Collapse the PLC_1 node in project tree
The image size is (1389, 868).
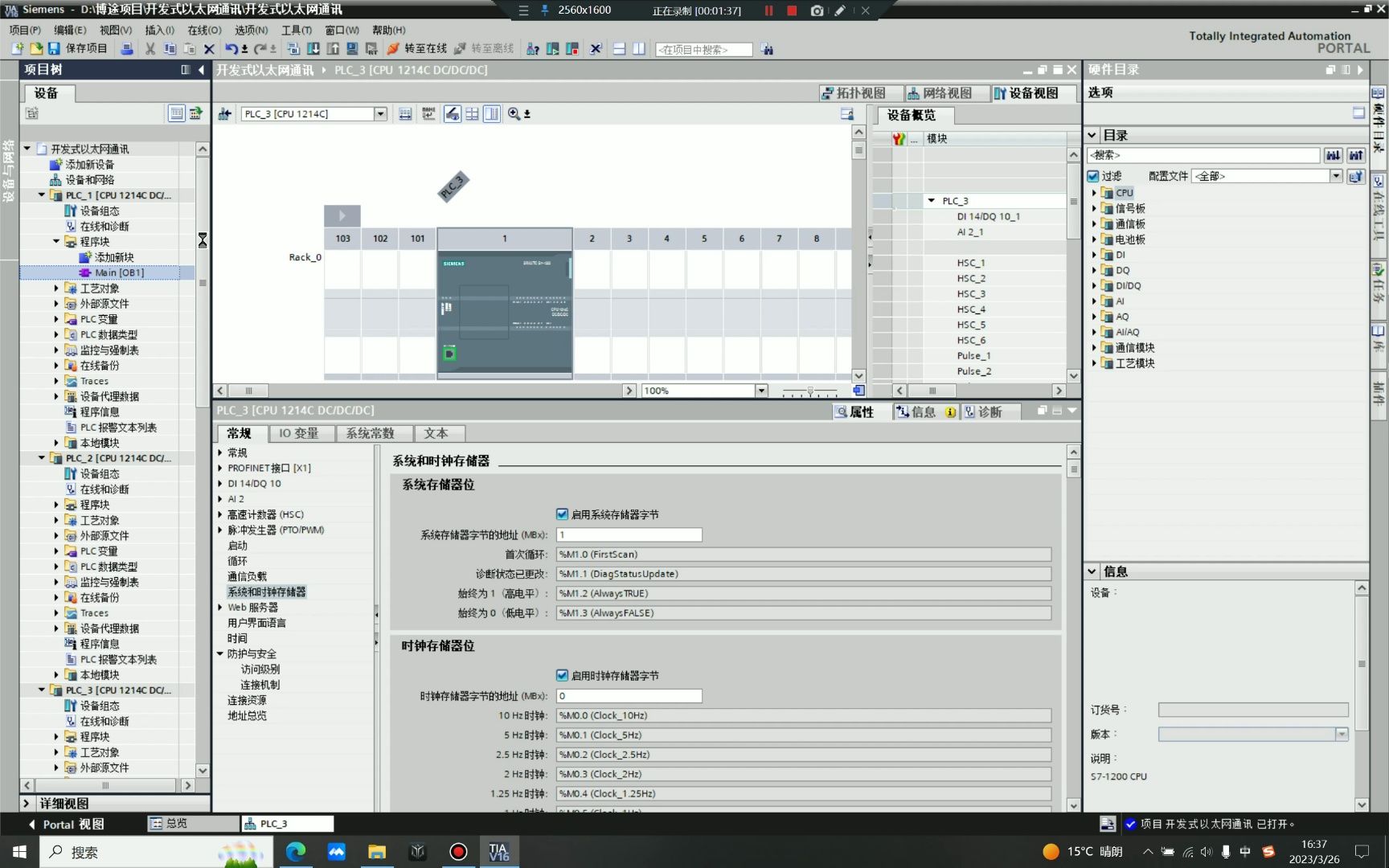pos(42,195)
